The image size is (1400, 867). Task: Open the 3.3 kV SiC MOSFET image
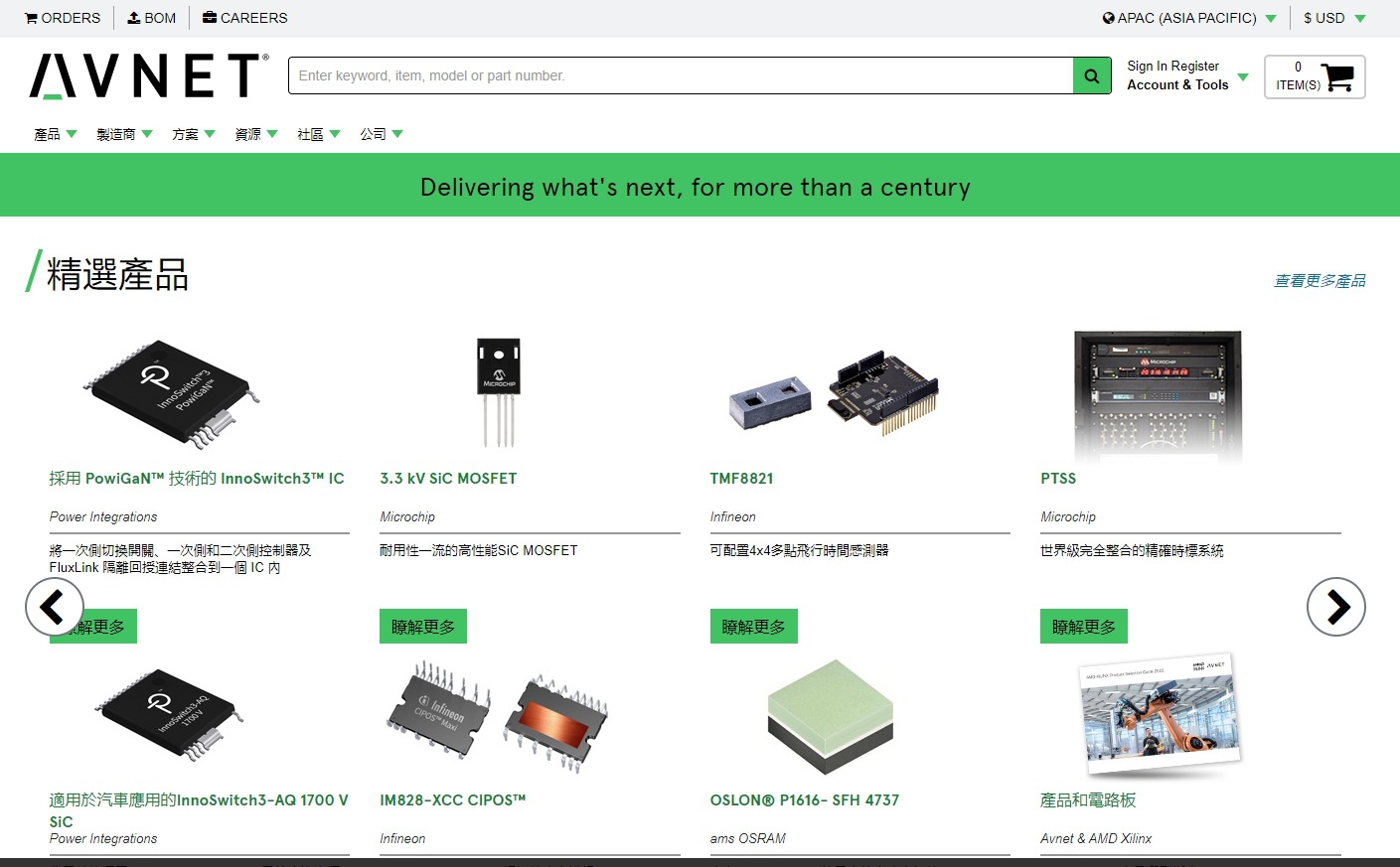tap(499, 393)
